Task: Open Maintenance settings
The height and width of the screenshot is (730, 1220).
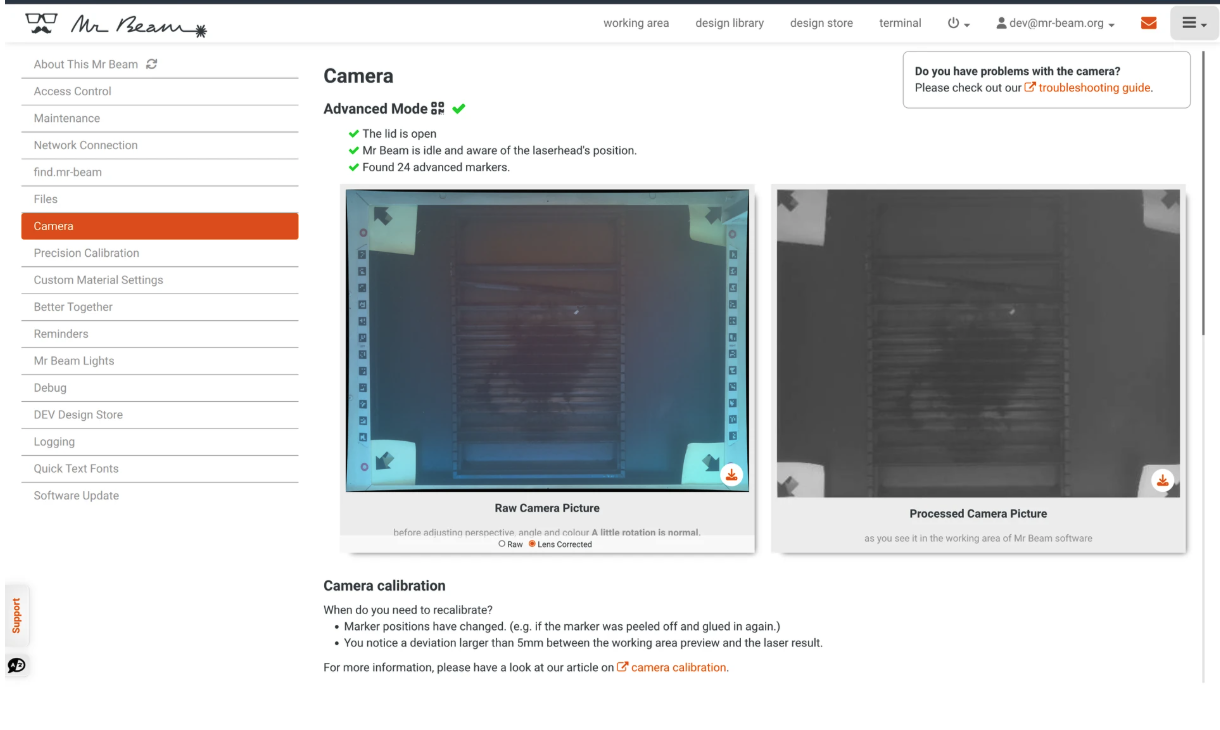Action: [x=160, y=118]
